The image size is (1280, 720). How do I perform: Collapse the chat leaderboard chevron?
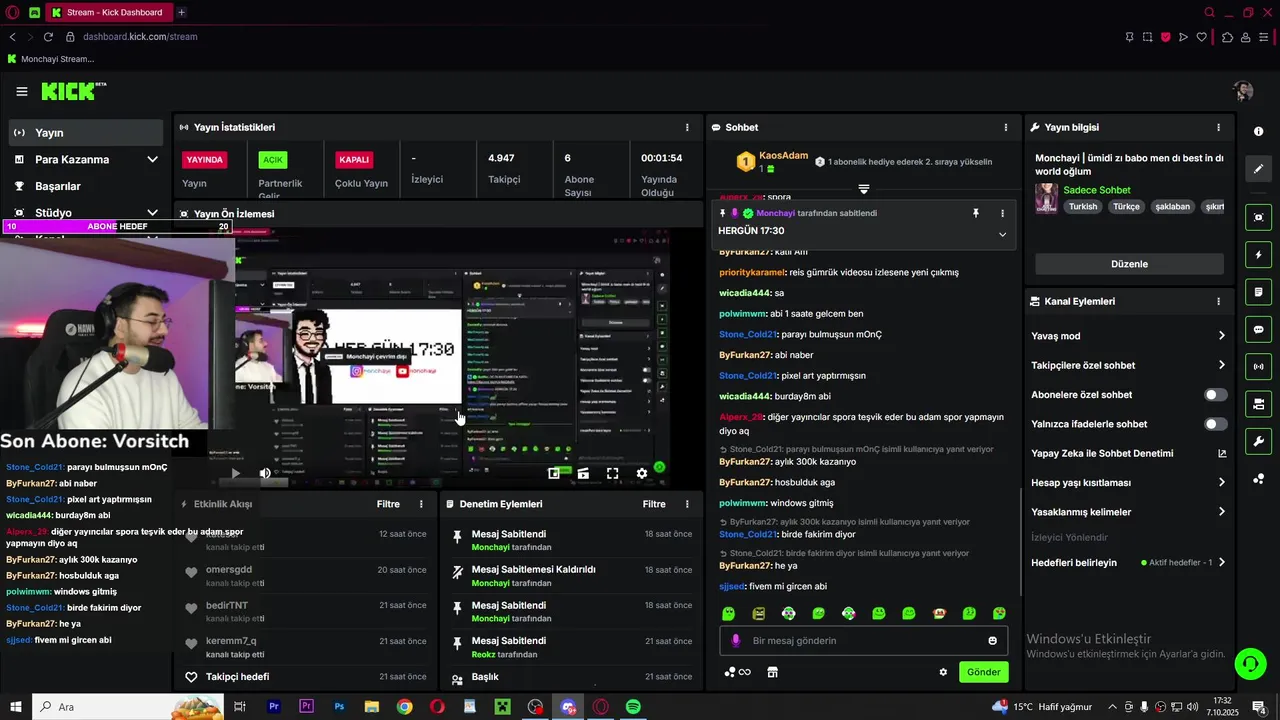(x=864, y=188)
